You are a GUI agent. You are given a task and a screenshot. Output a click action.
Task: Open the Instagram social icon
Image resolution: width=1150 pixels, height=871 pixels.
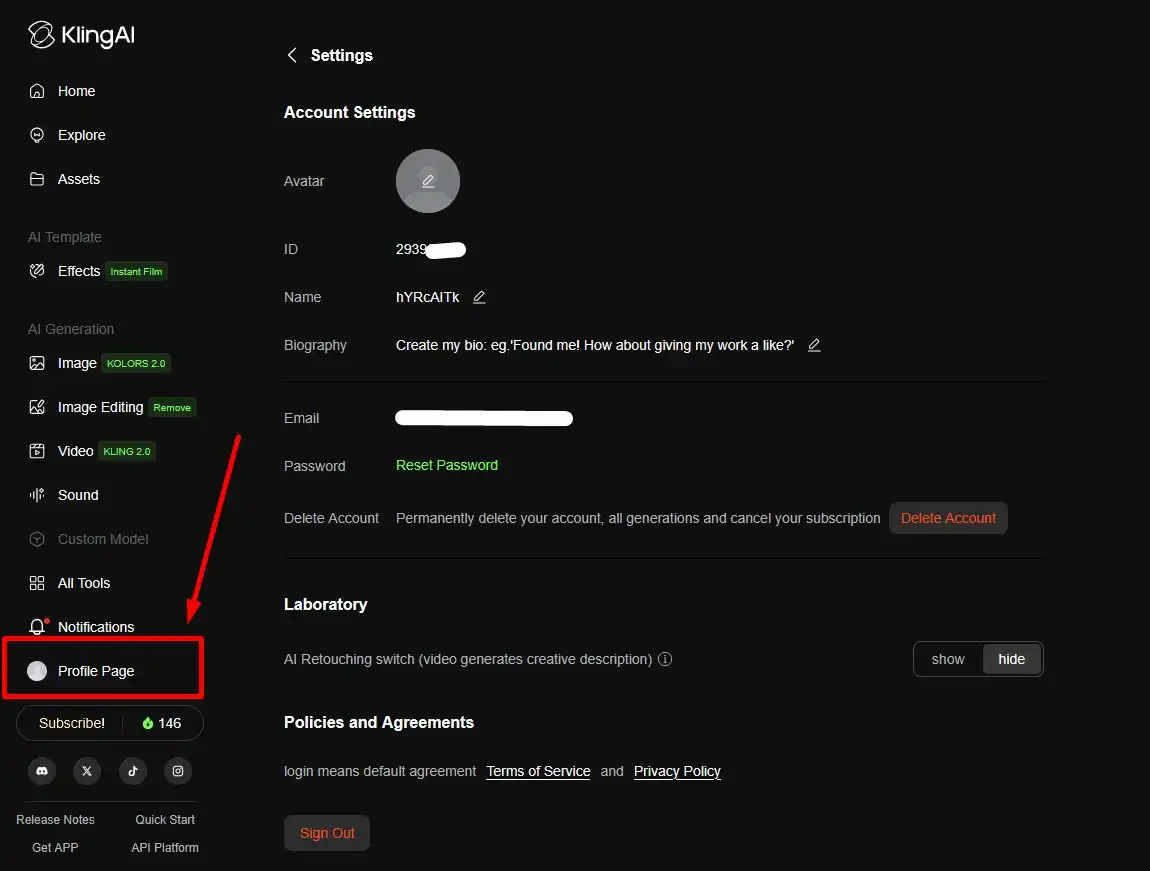tap(178, 771)
